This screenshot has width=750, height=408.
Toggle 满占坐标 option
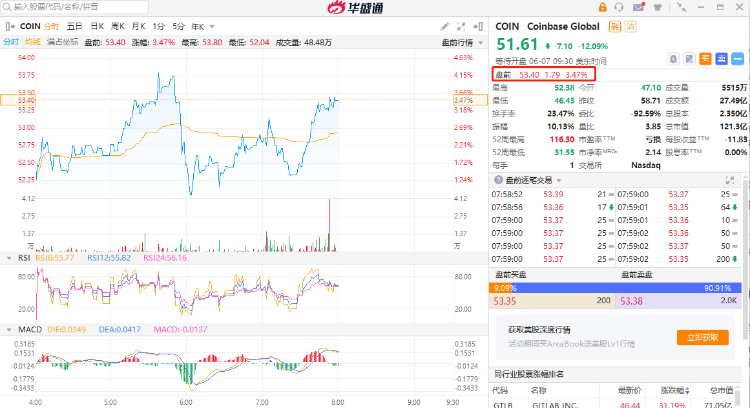(63, 42)
